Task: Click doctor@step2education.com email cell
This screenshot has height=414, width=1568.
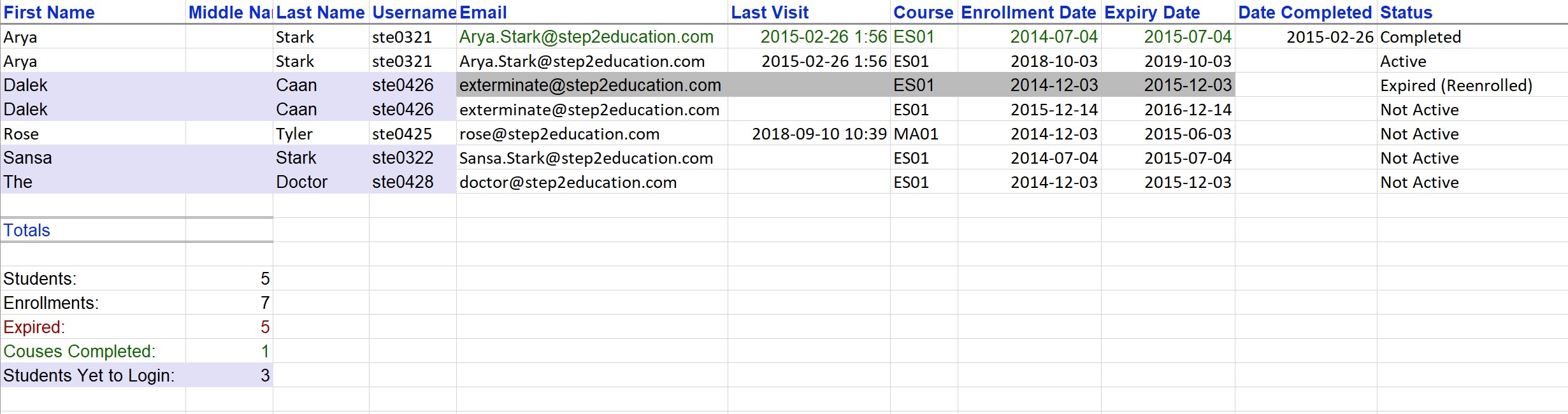Action: tap(568, 183)
